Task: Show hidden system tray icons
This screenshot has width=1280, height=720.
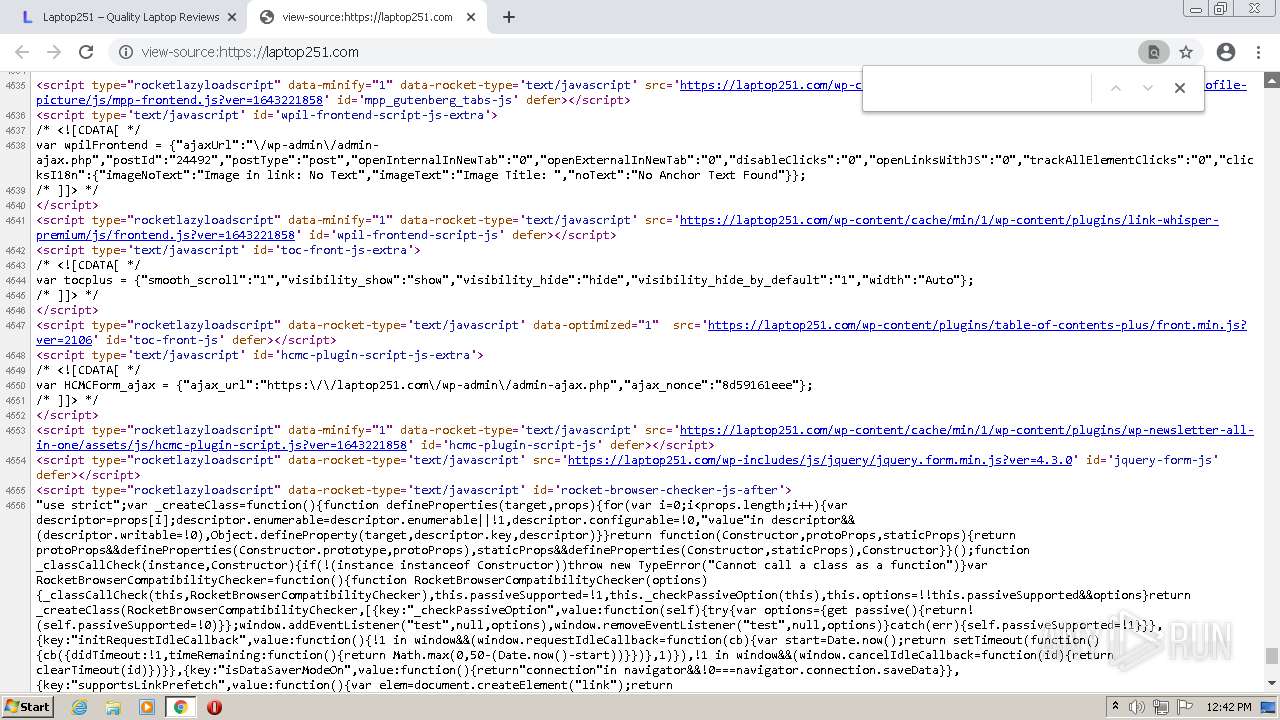Action: tap(1116, 707)
